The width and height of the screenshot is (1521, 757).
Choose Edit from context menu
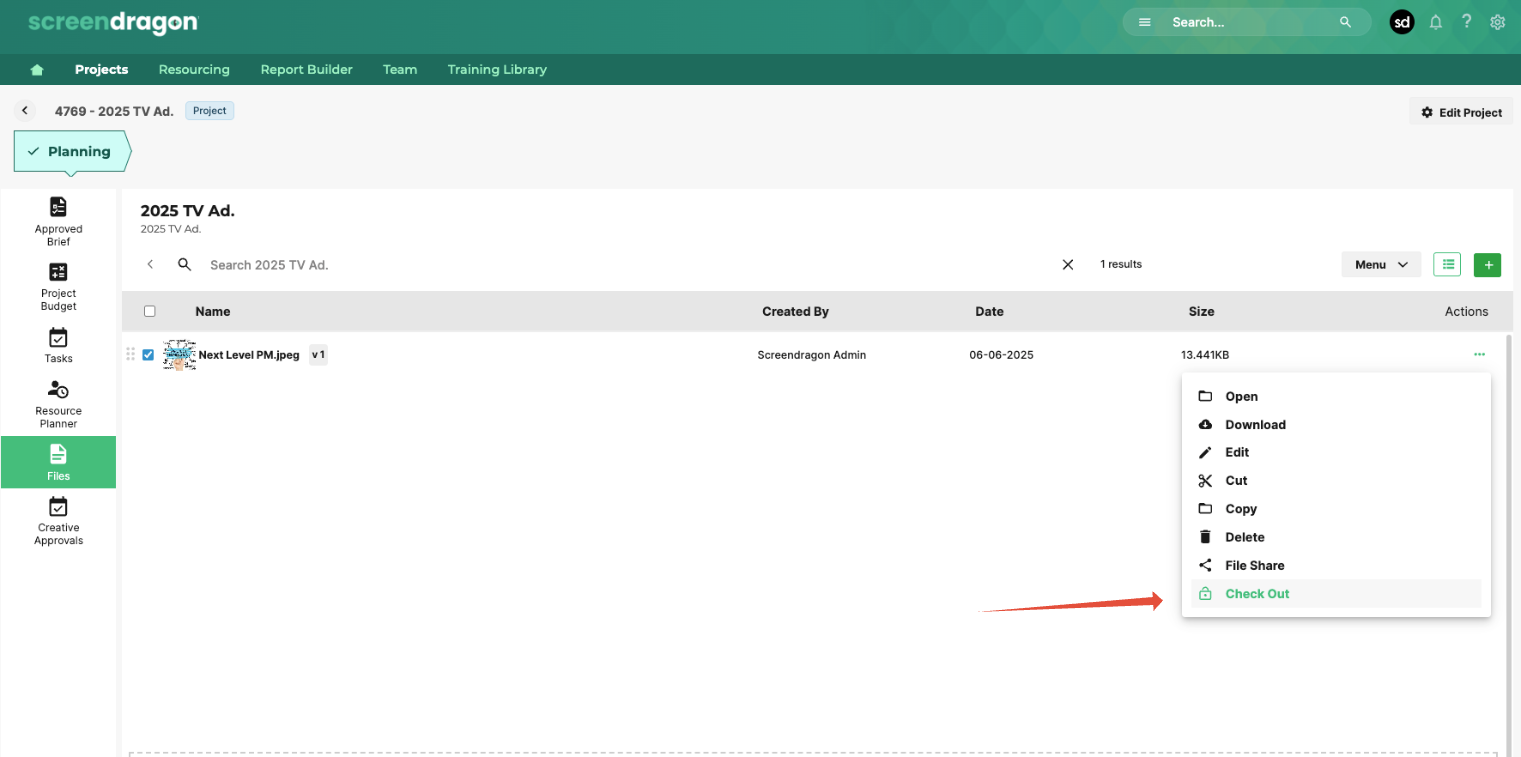tap(1336, 453)
